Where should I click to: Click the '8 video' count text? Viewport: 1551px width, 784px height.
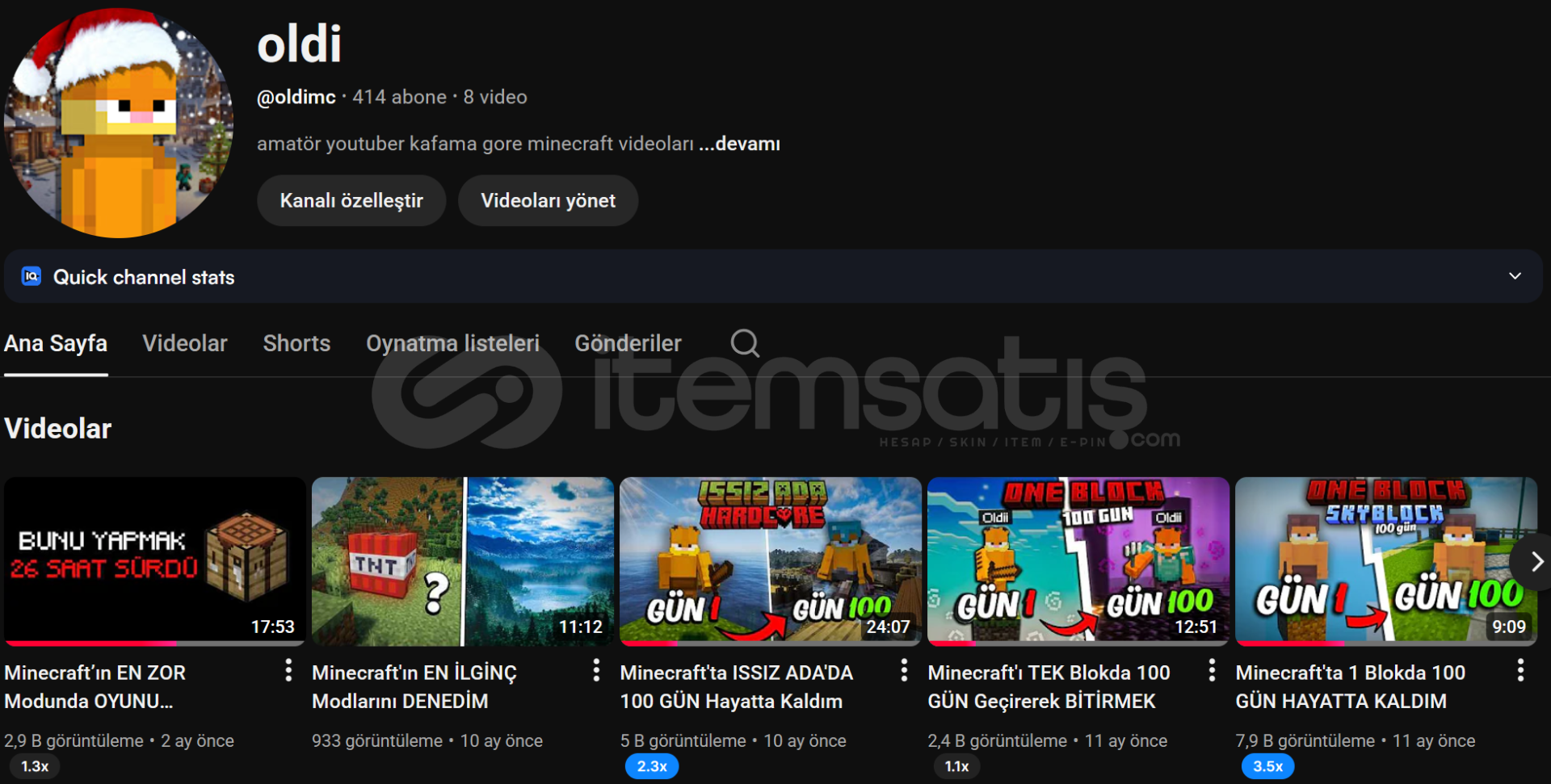(495, 97)
